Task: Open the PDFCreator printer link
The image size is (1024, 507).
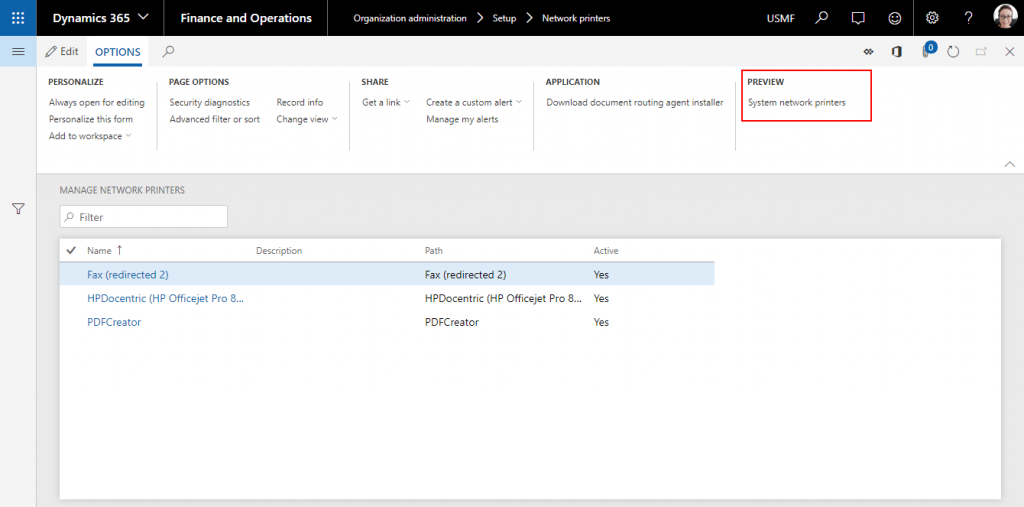Action: [x=114, y=322]
